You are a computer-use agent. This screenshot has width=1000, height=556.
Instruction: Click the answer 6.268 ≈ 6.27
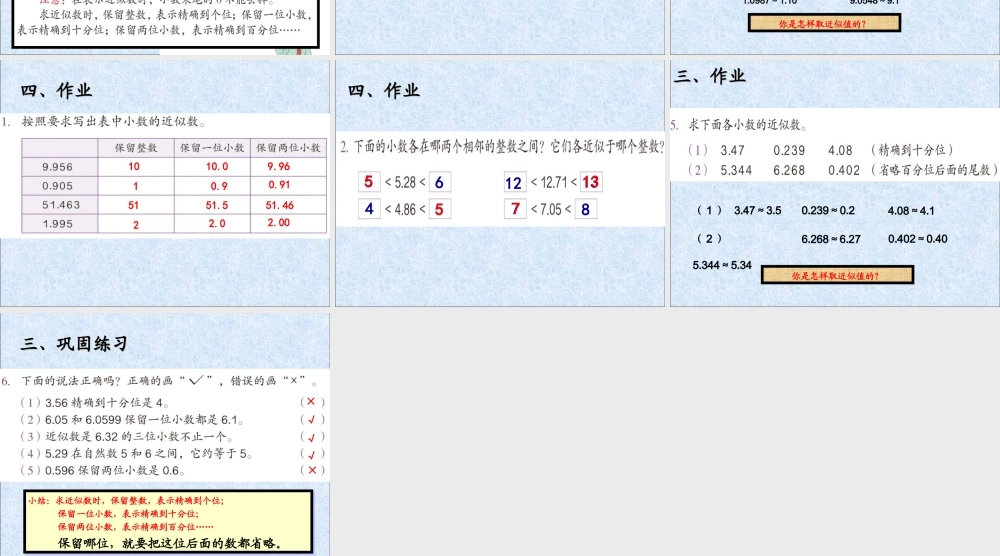click(831, 239)
